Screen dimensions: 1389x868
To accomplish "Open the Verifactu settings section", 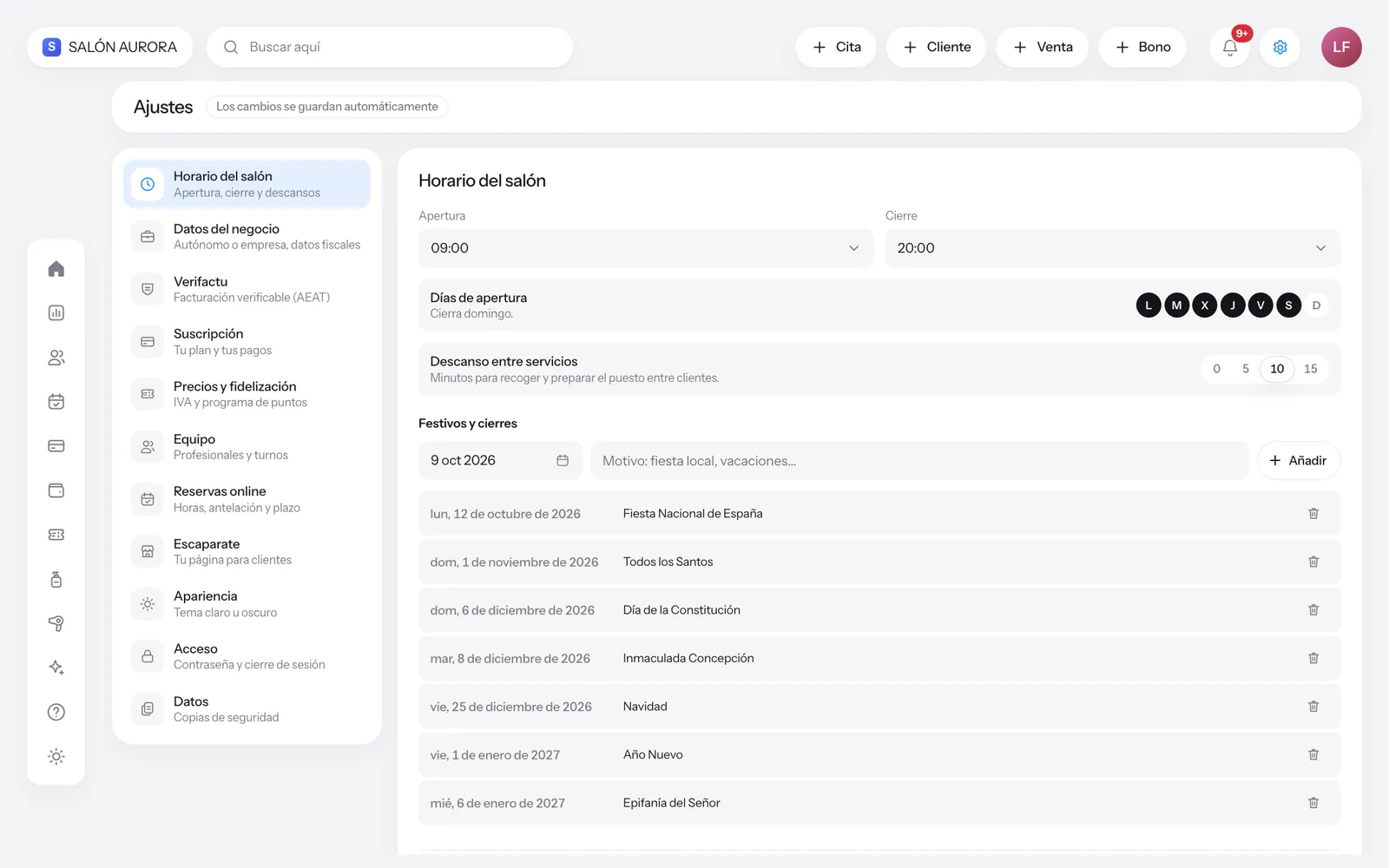I will tap(247, 289).
